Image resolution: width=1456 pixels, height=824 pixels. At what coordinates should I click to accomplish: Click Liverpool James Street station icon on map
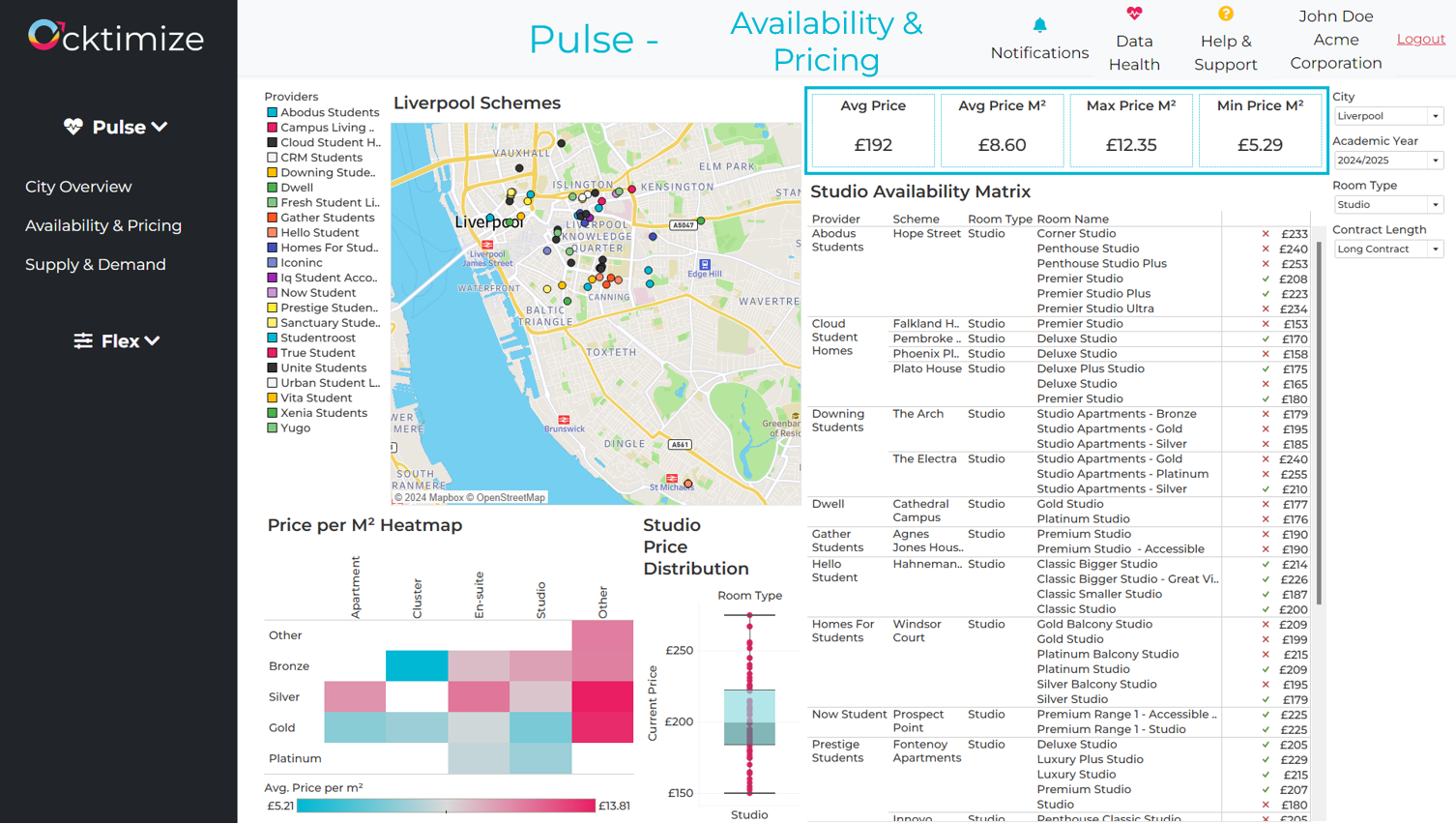[x=487, y=246]
